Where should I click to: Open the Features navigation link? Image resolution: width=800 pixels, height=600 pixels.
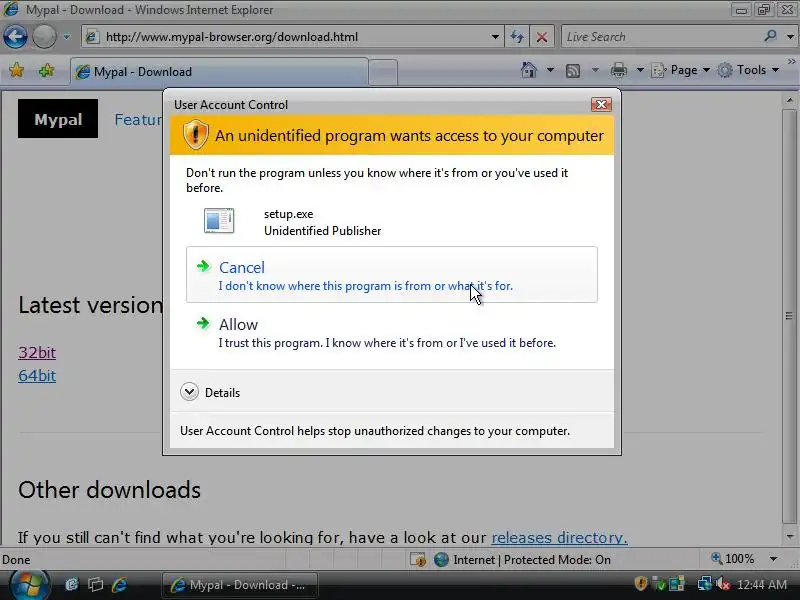pos(138,119)
